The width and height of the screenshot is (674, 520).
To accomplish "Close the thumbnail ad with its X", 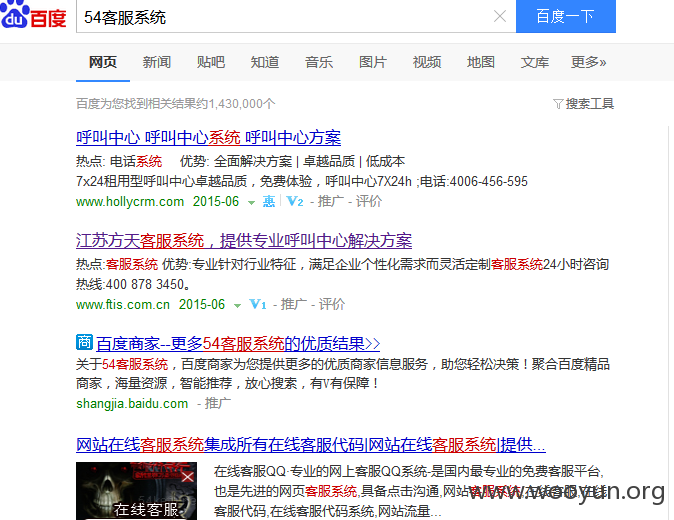I will 187,477.
